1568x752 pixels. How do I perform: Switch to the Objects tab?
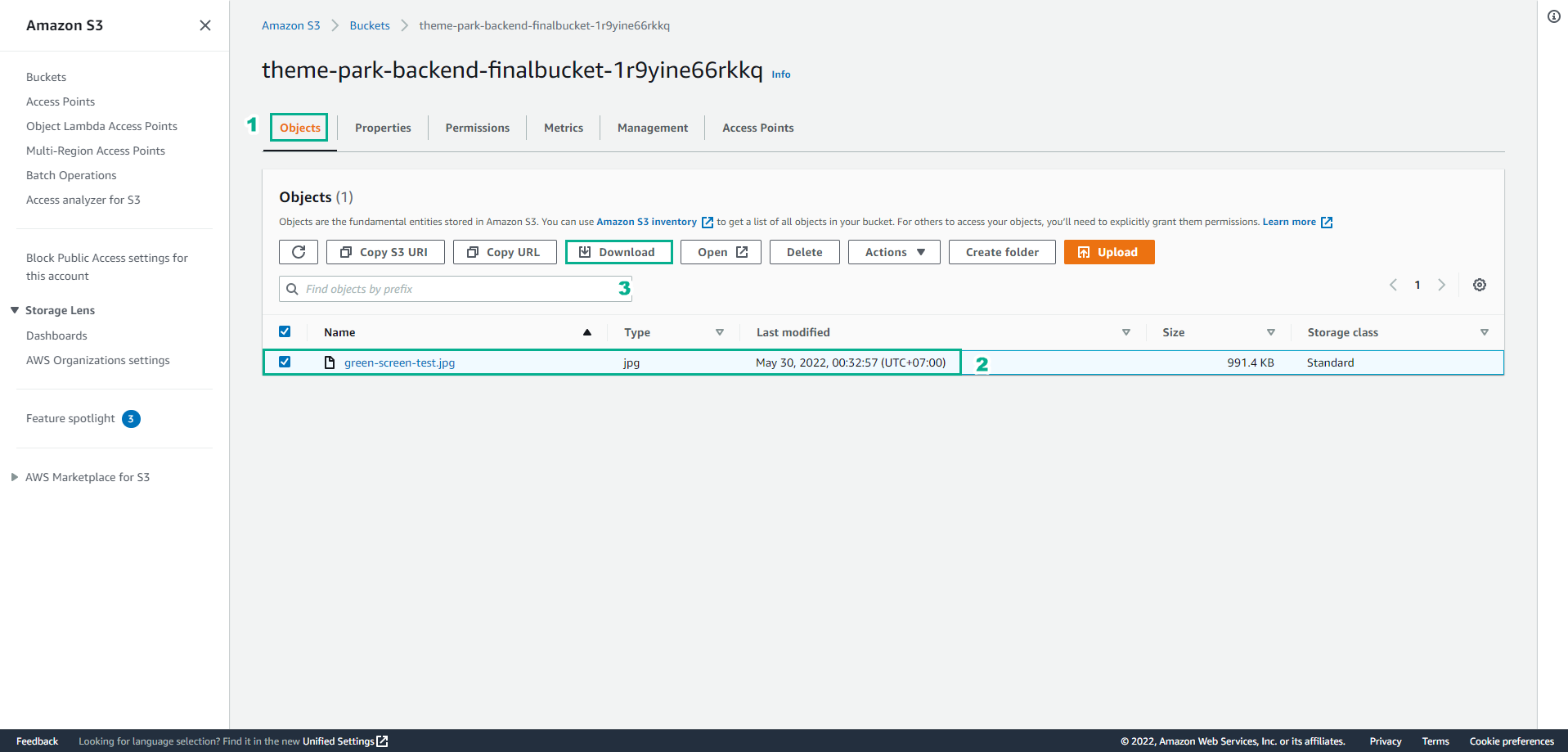pos(300,128)
